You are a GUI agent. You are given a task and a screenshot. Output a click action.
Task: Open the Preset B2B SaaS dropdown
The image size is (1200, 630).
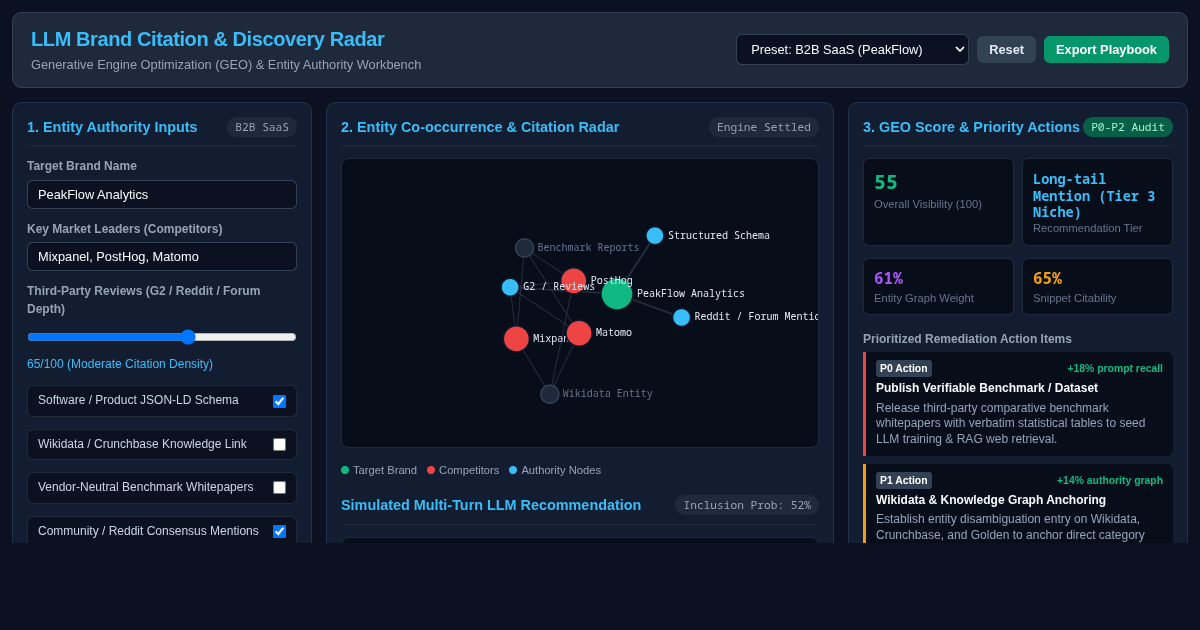852,50
